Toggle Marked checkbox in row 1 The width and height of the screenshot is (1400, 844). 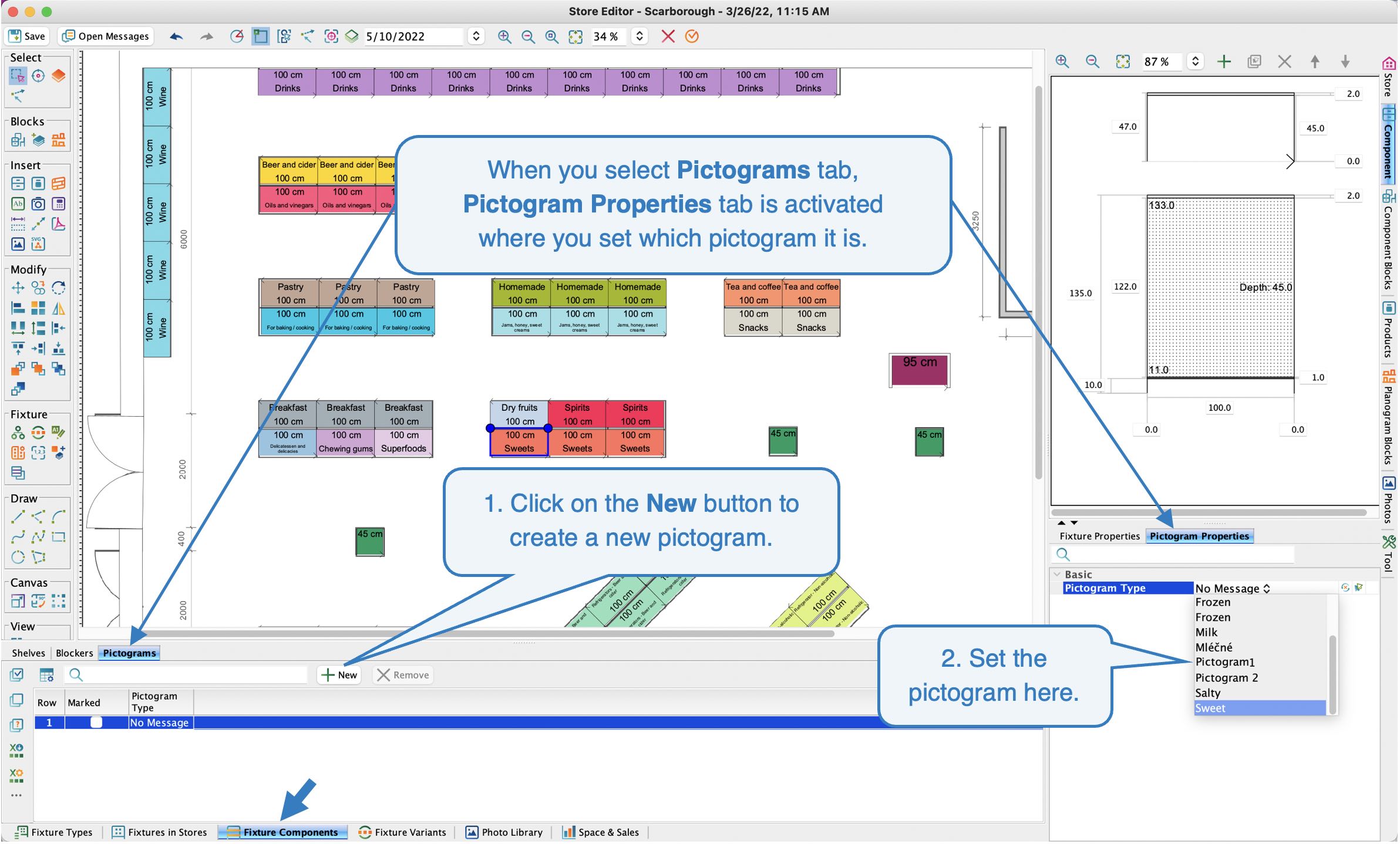pos(96,723)
